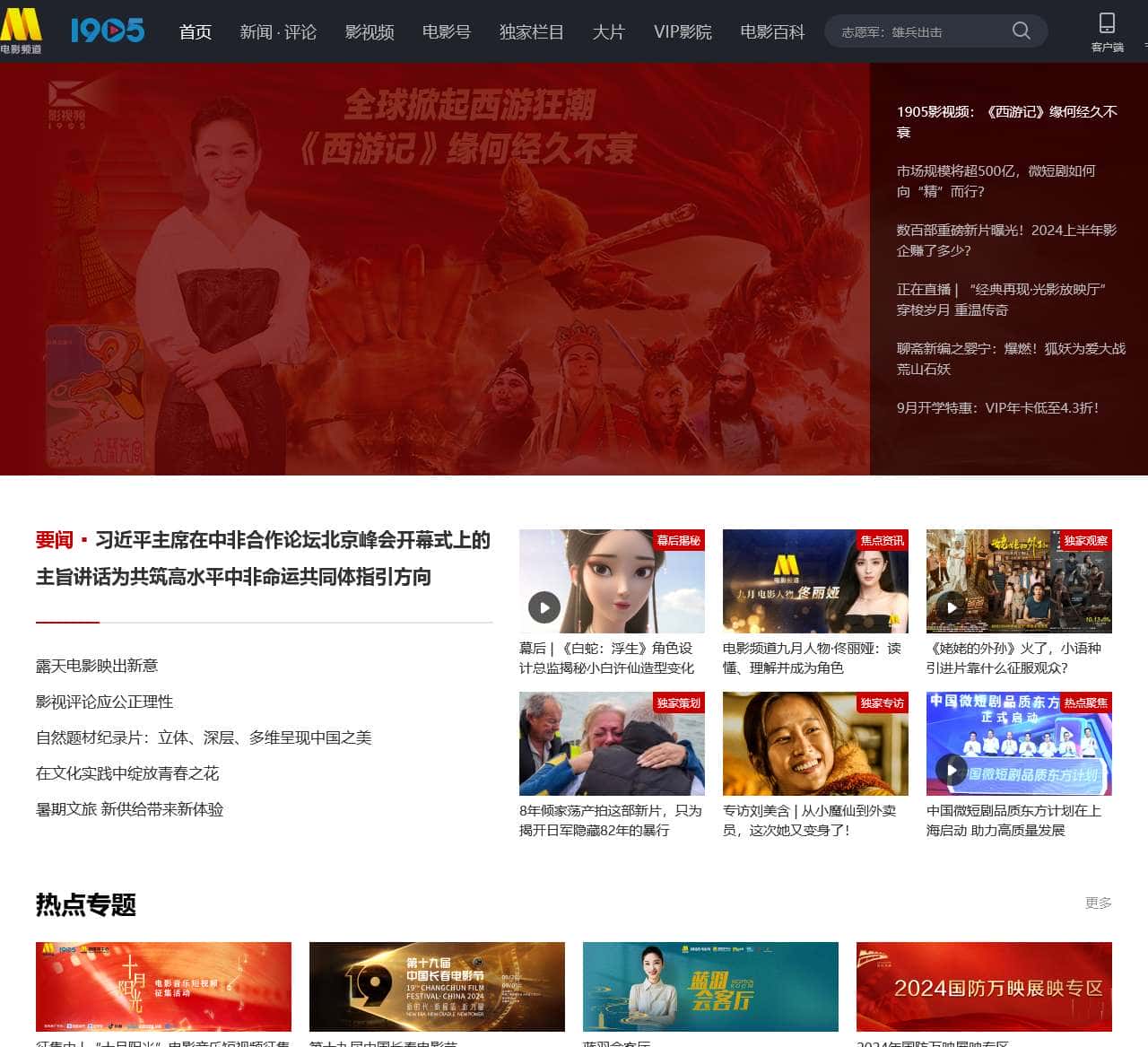Open the 影视频 nav item
The height and width of the screenshot is (1047, 1148).
370,32
